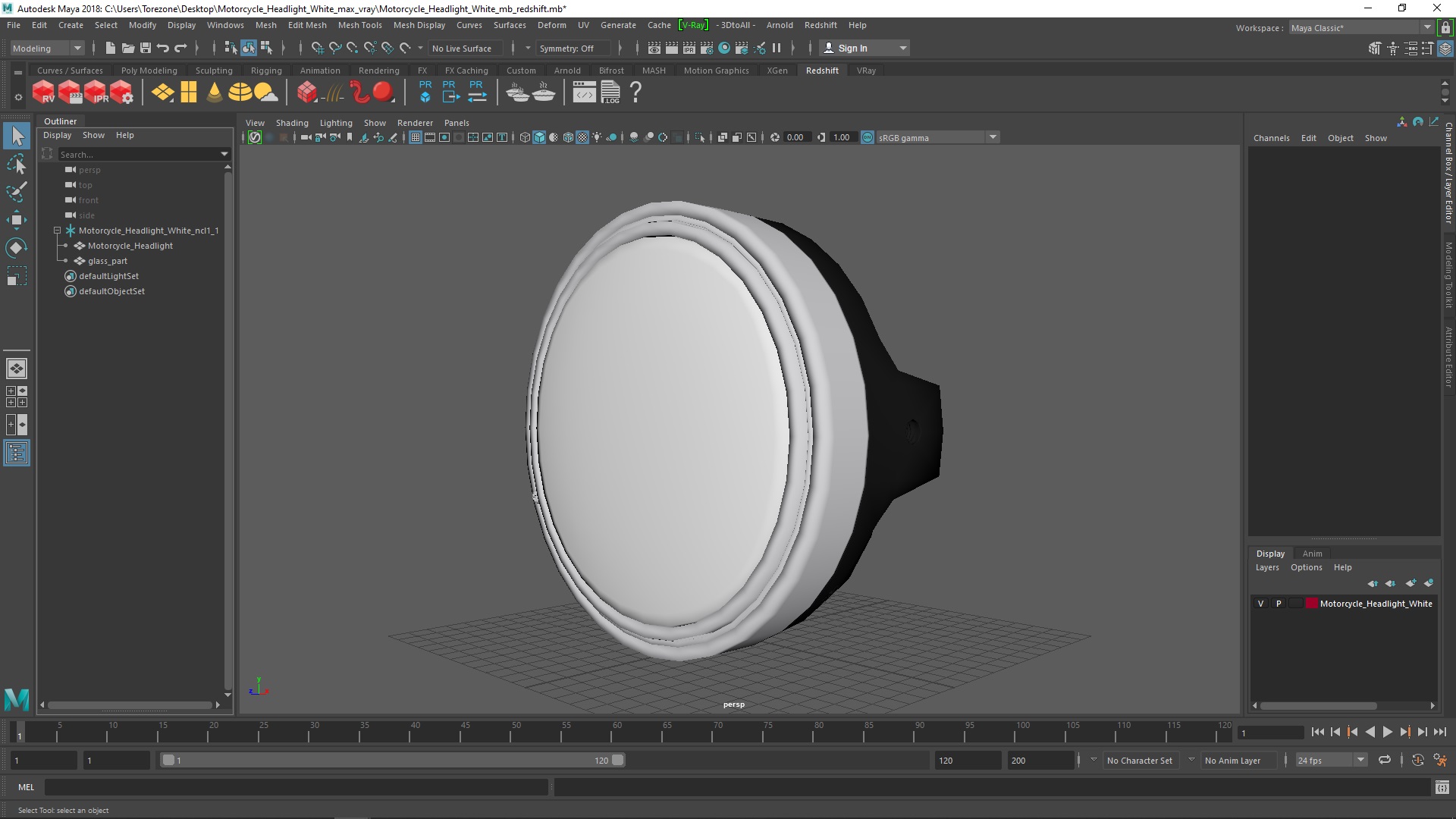Open the Modeling menu set dropdown
This screenshot has width=1456, height=819.
pos(47,49)
